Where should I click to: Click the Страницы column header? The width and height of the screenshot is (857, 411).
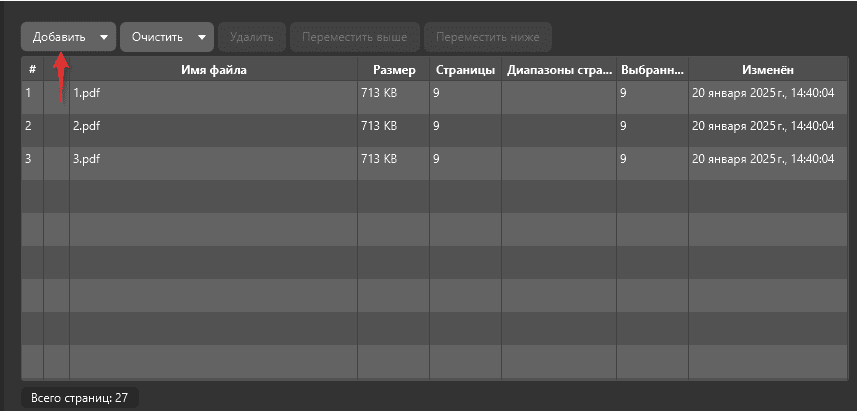point(465,69)
